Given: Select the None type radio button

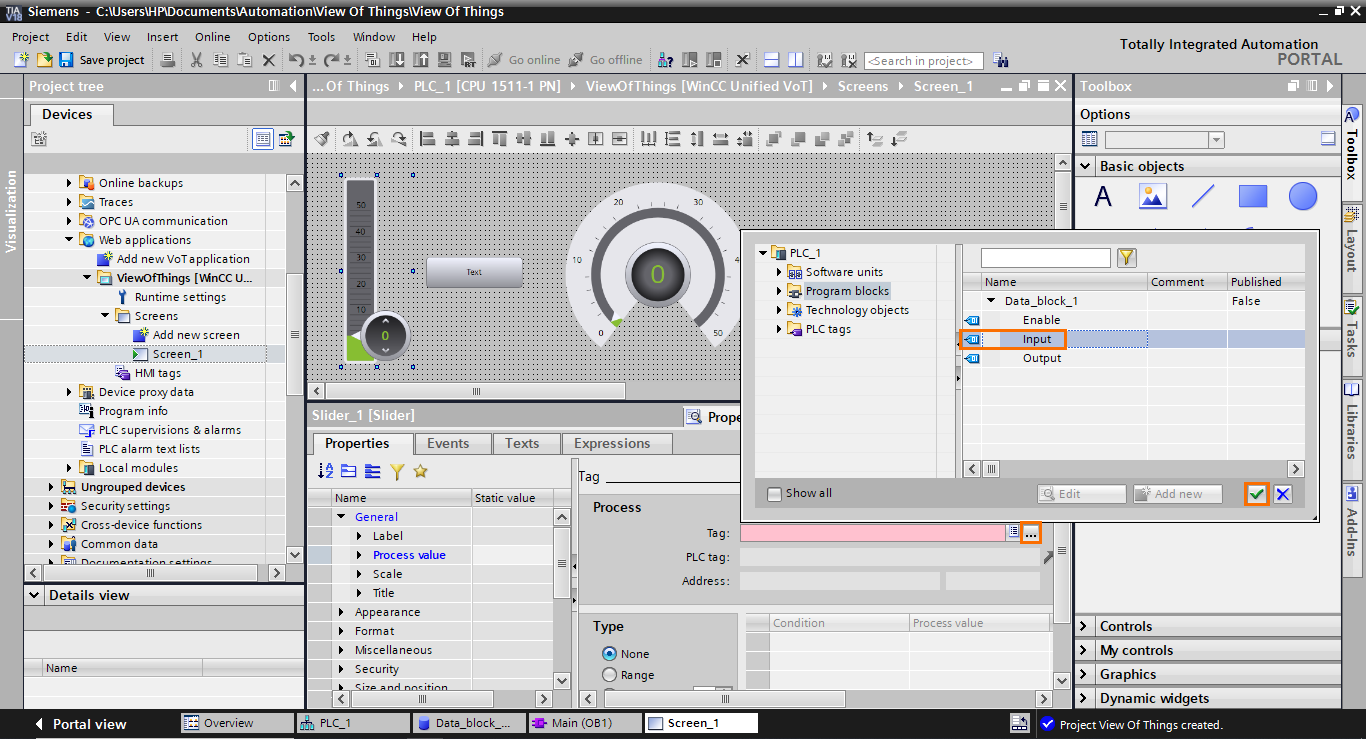Looking at the screenshot, I should (x=609, y=654).
